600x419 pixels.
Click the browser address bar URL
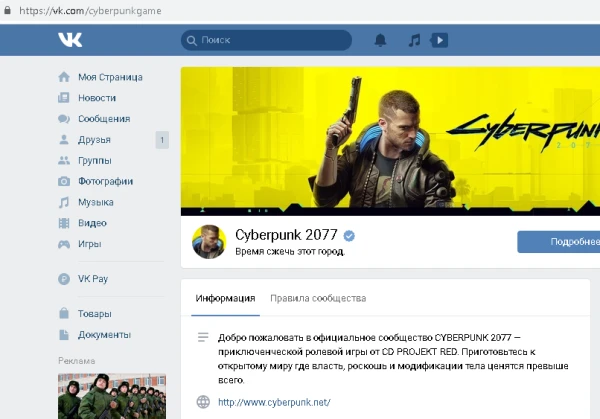tap(90, 11)
